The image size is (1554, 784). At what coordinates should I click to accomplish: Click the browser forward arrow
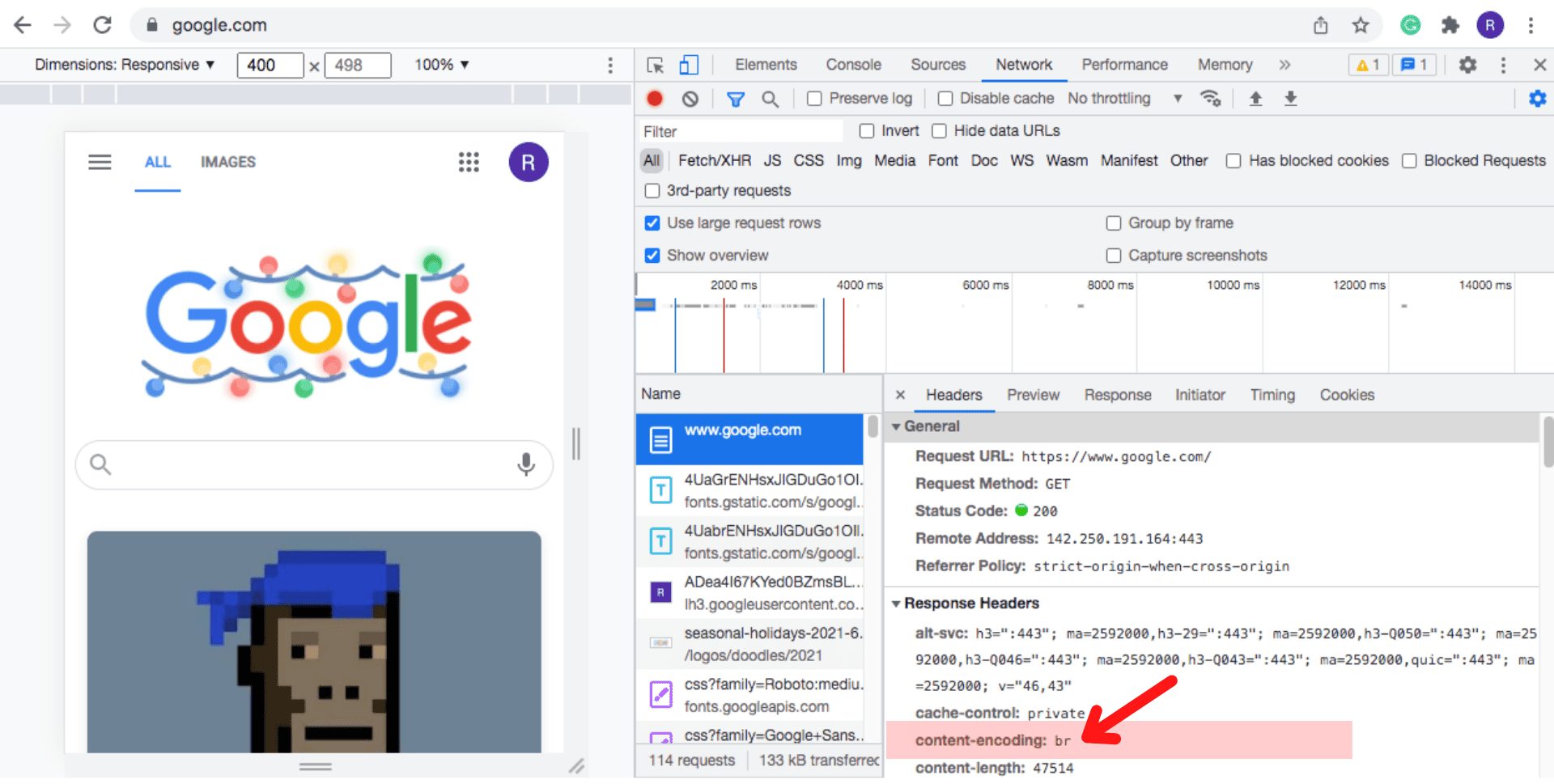(x=62, y=25)
